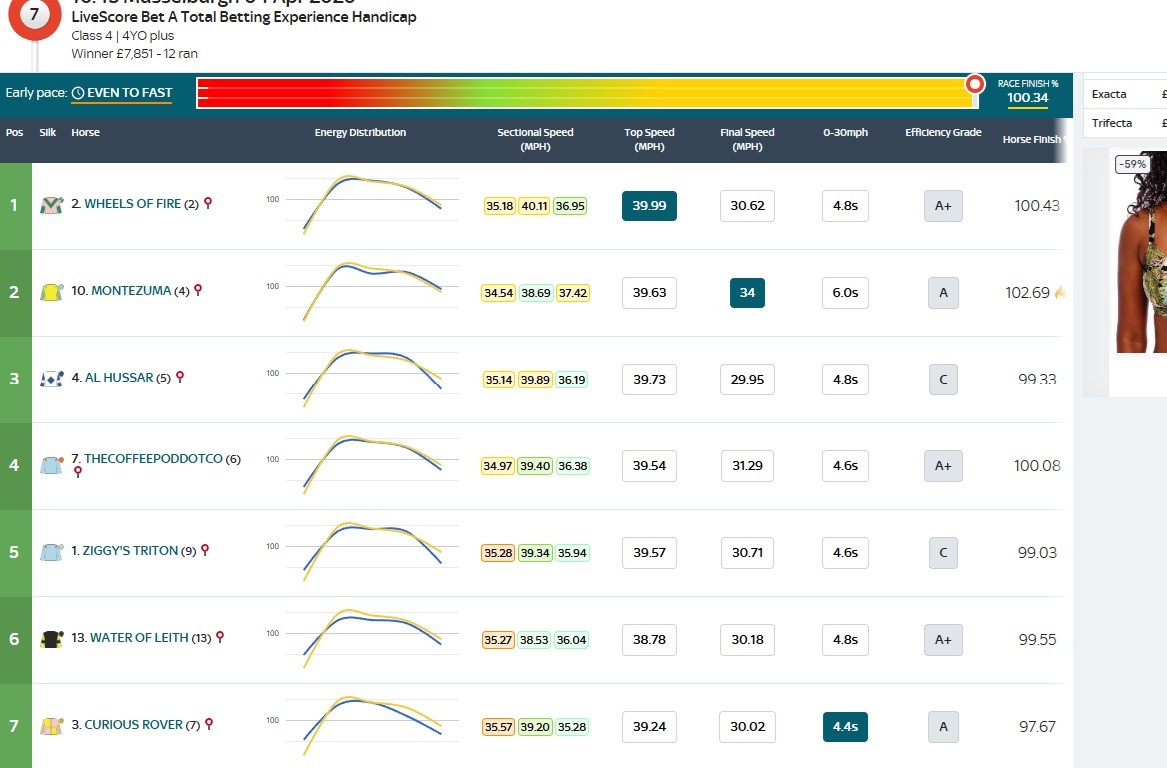Screen dimensions: 1167x768
Task: Click the pin icon beside Montezuma
Action: tap(198, 290)
